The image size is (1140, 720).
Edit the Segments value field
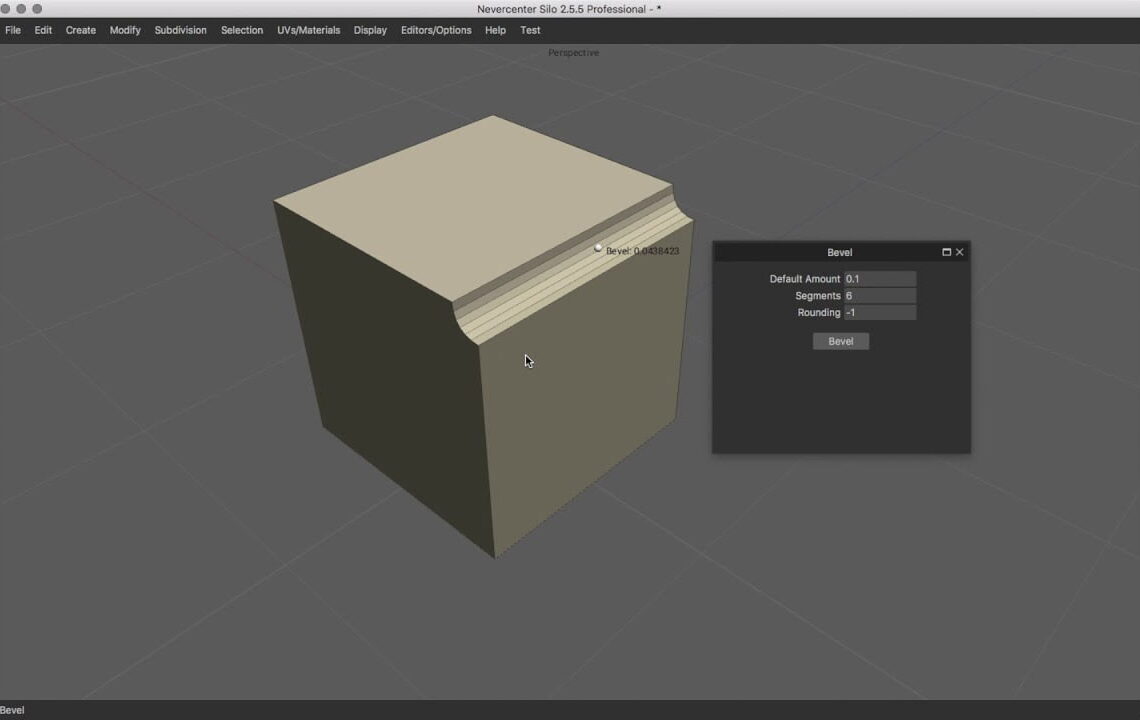click(881, 295)
